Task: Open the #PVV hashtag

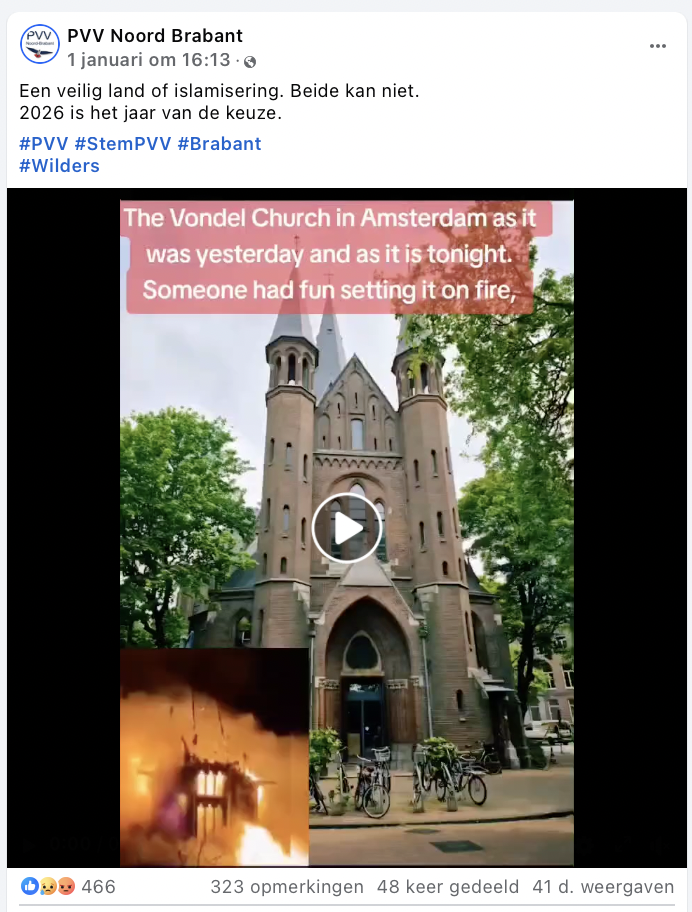Action: tap(44, 144)
